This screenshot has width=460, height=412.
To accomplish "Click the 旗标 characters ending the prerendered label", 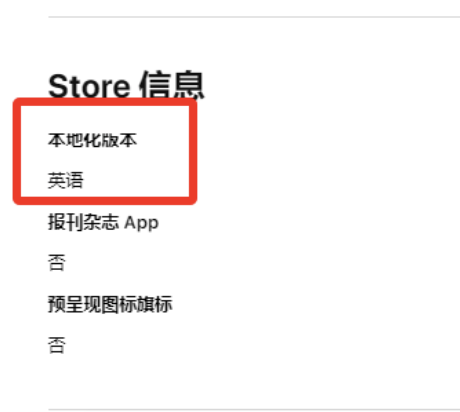I will [154, 304].
